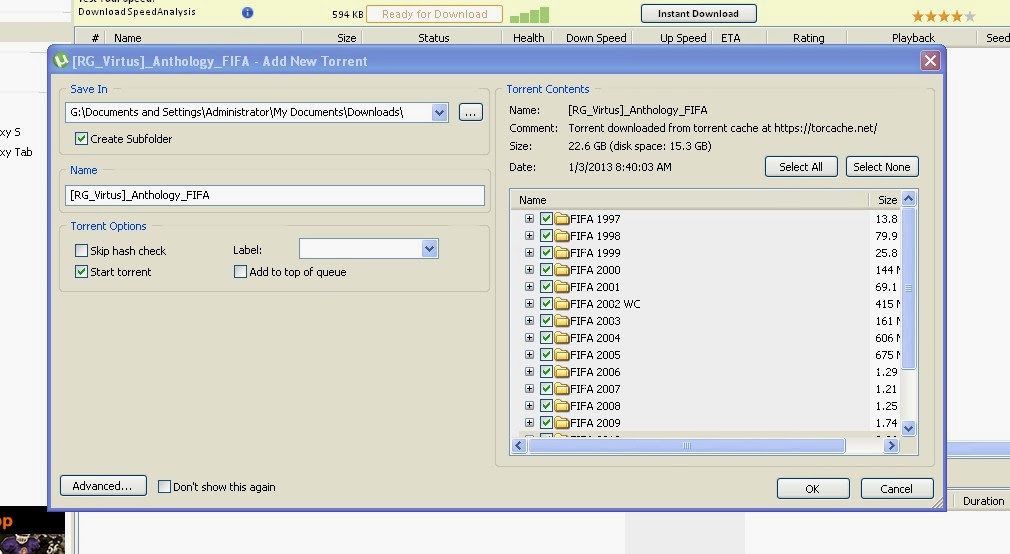Sort by Rating column header
The width and height of the screenshot is (1010, 554).
point(808,38)
